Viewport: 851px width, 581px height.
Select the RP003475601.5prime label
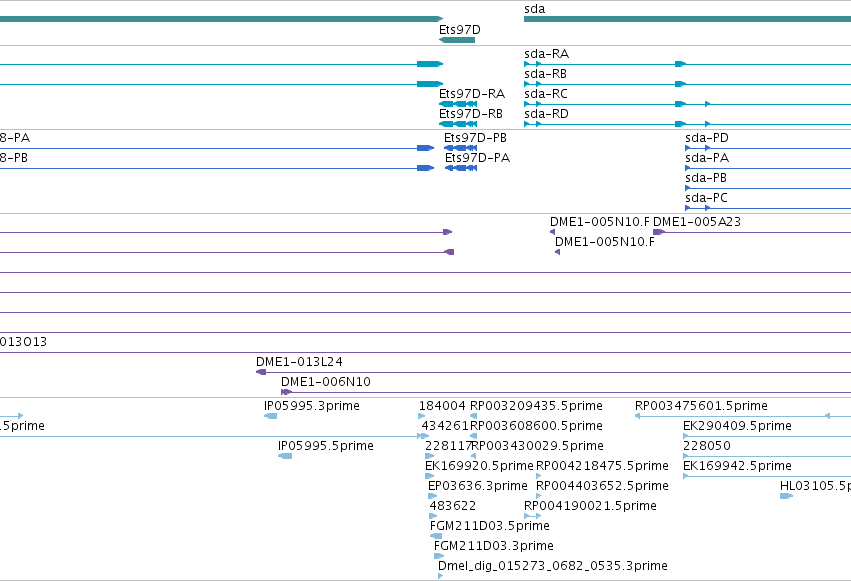coord(701,406)
